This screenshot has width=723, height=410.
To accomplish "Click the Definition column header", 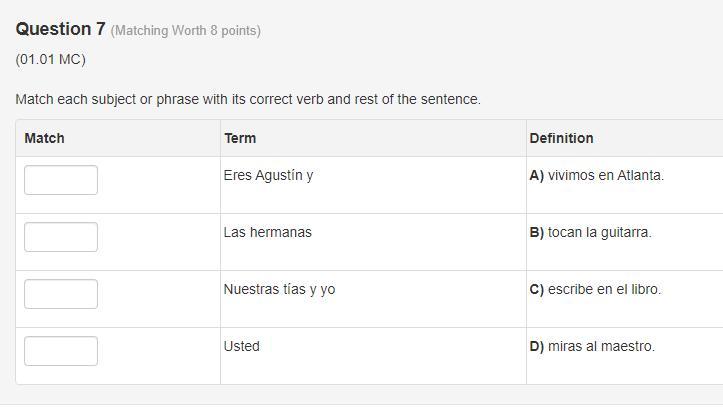I will pos(561,138).
